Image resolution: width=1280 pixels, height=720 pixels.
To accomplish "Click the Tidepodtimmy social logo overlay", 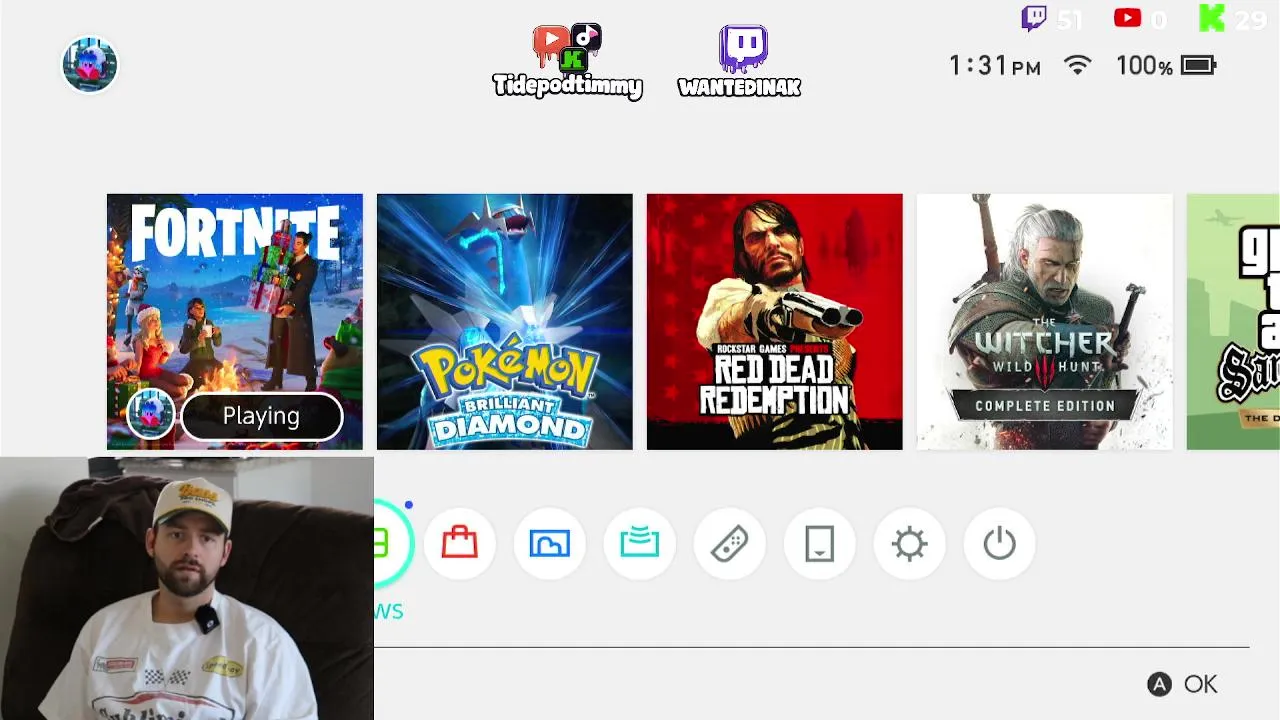I will point(567,61).
